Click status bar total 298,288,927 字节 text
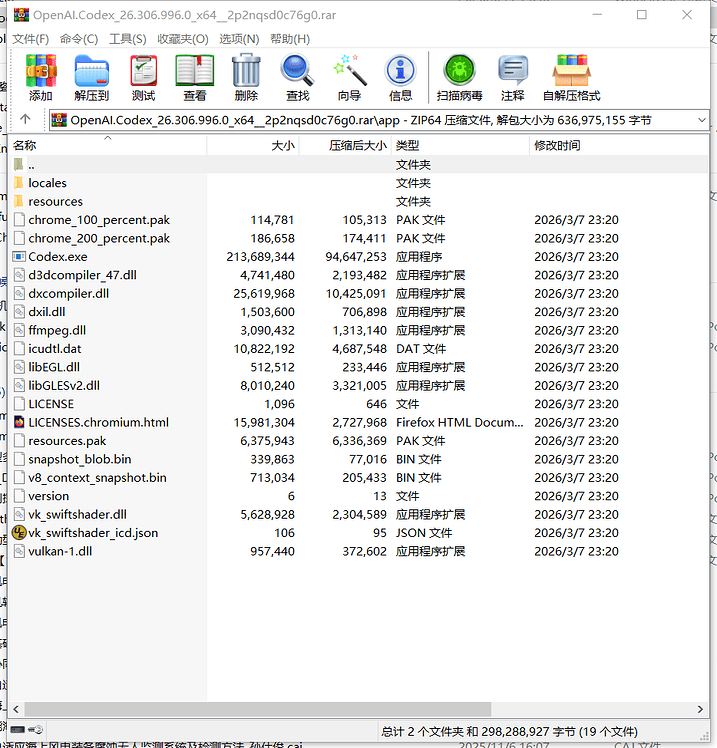Viewport: 717px width, 748px height. (530, 731)
